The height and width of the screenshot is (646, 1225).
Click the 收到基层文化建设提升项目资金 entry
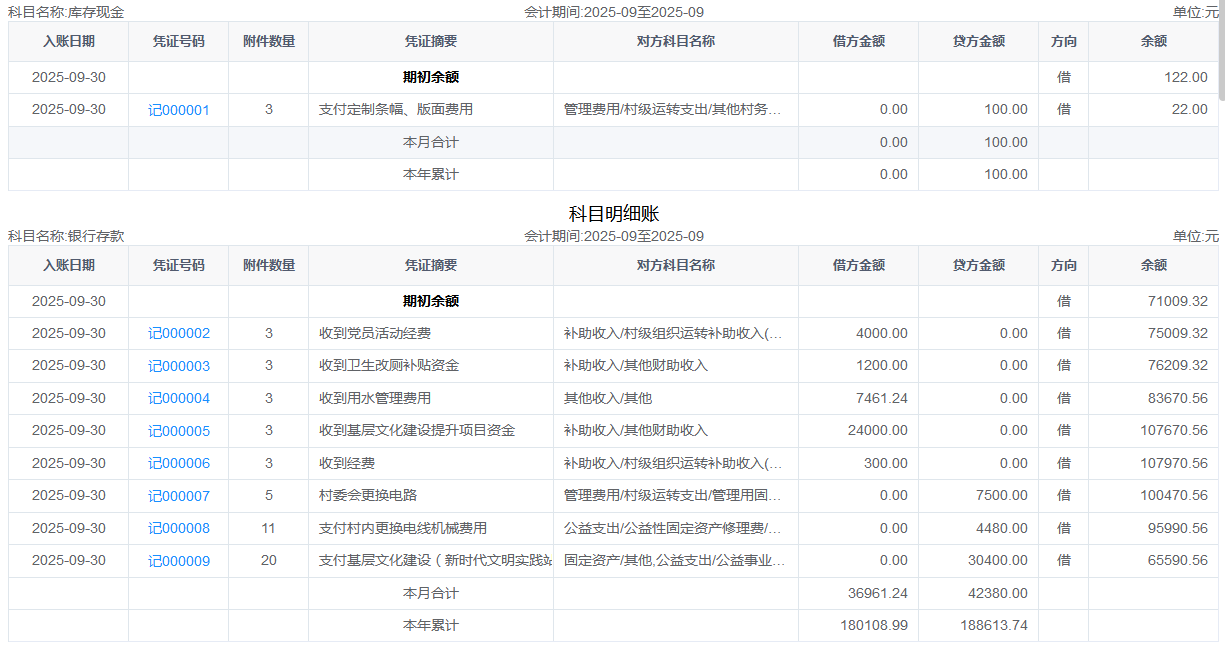pos(417,431)
